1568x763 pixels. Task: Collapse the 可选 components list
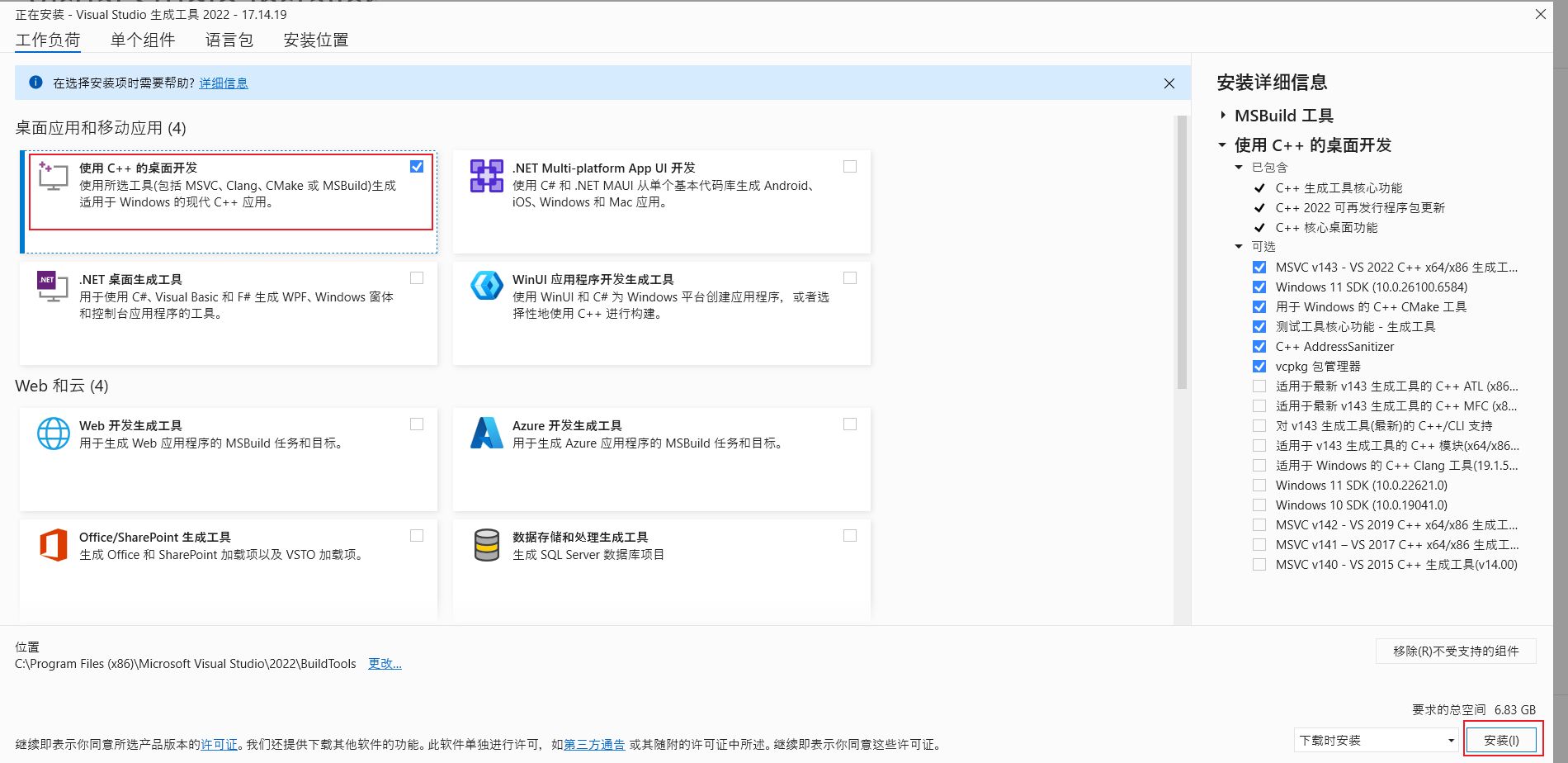(1239, 247)
